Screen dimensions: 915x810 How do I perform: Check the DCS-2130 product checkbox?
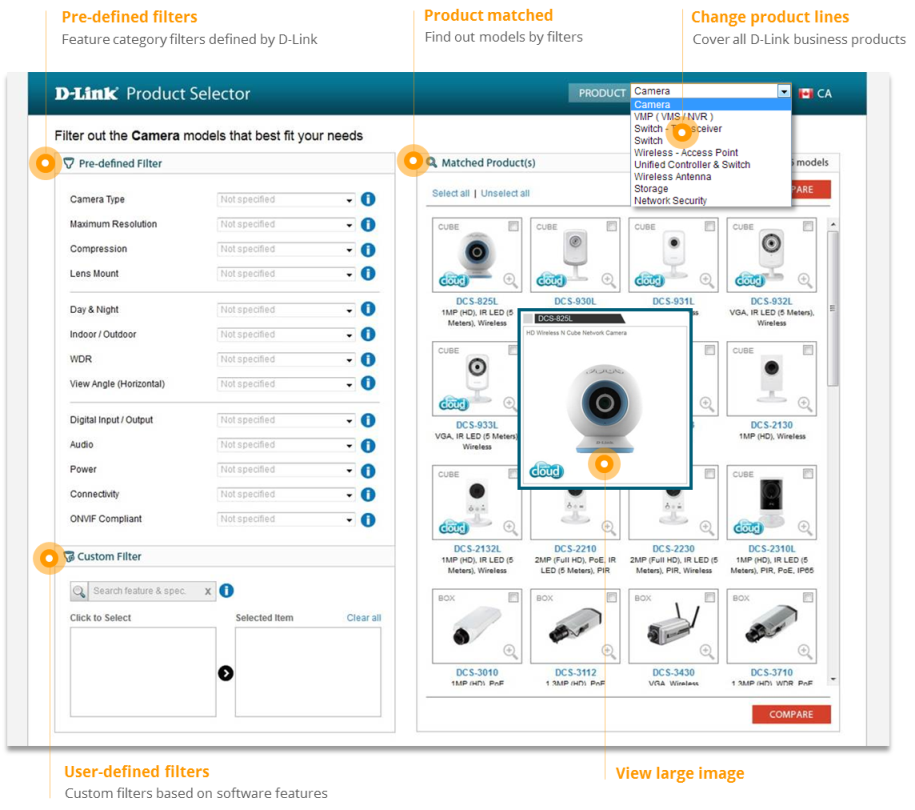click(x=808, y=350)
